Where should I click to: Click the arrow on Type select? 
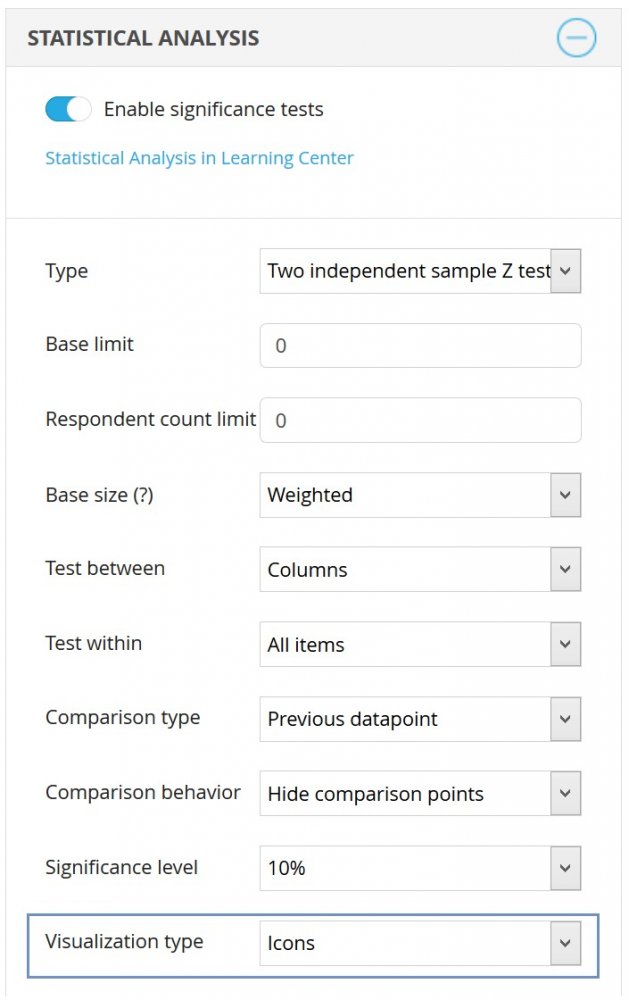[566, 271]
